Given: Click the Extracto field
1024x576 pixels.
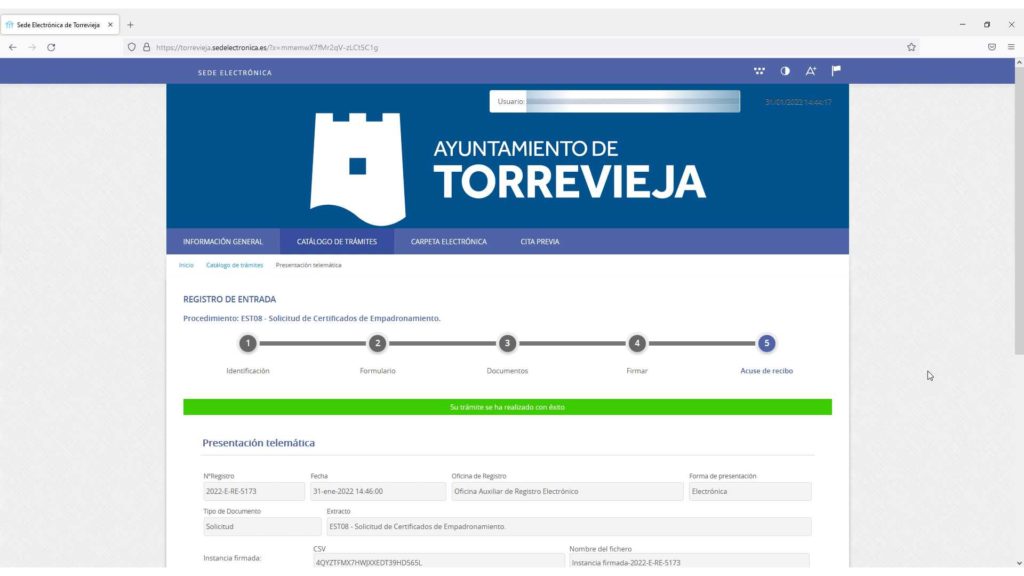Looking at the screenshot, I should point(569,526).
